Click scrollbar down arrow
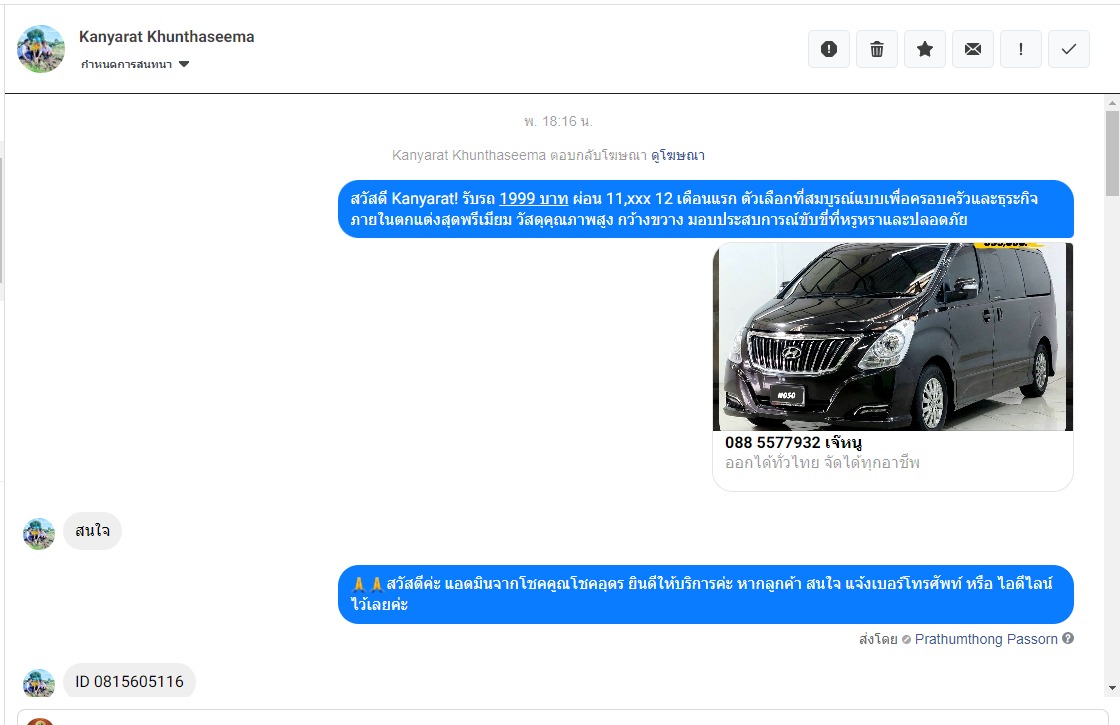Viewport: 1120px width, 725px height. pyautogui.click(x=1112, y=689)
